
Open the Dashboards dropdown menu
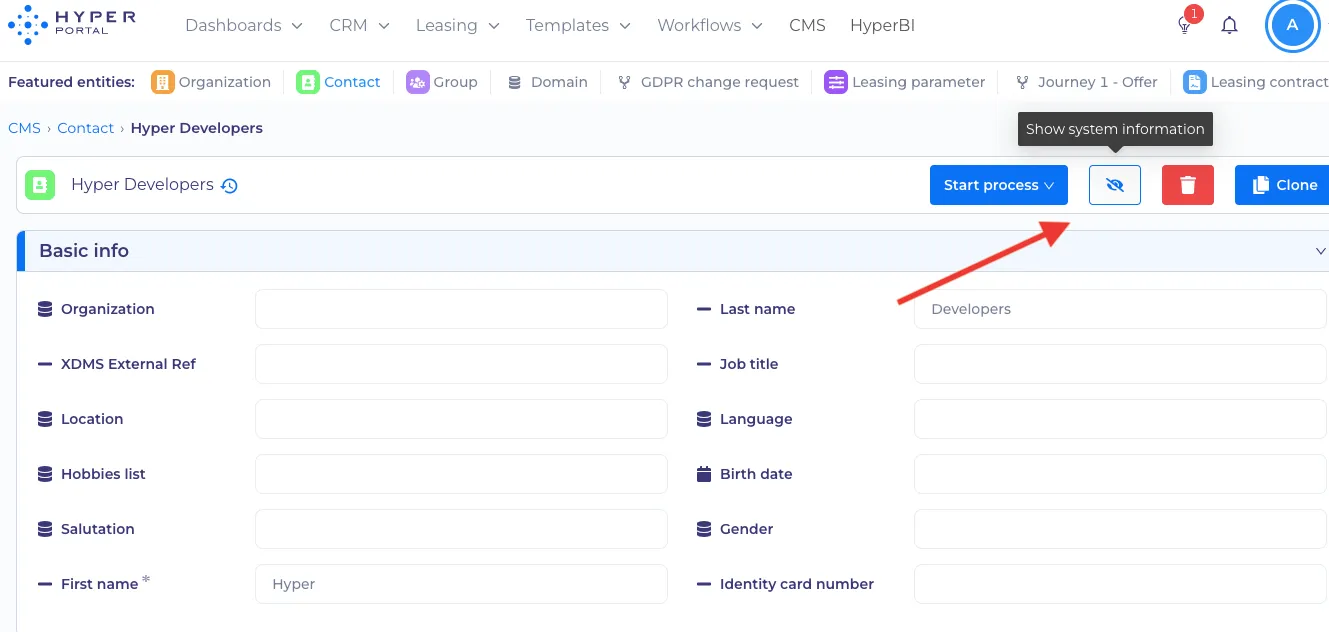pos(244,25)
